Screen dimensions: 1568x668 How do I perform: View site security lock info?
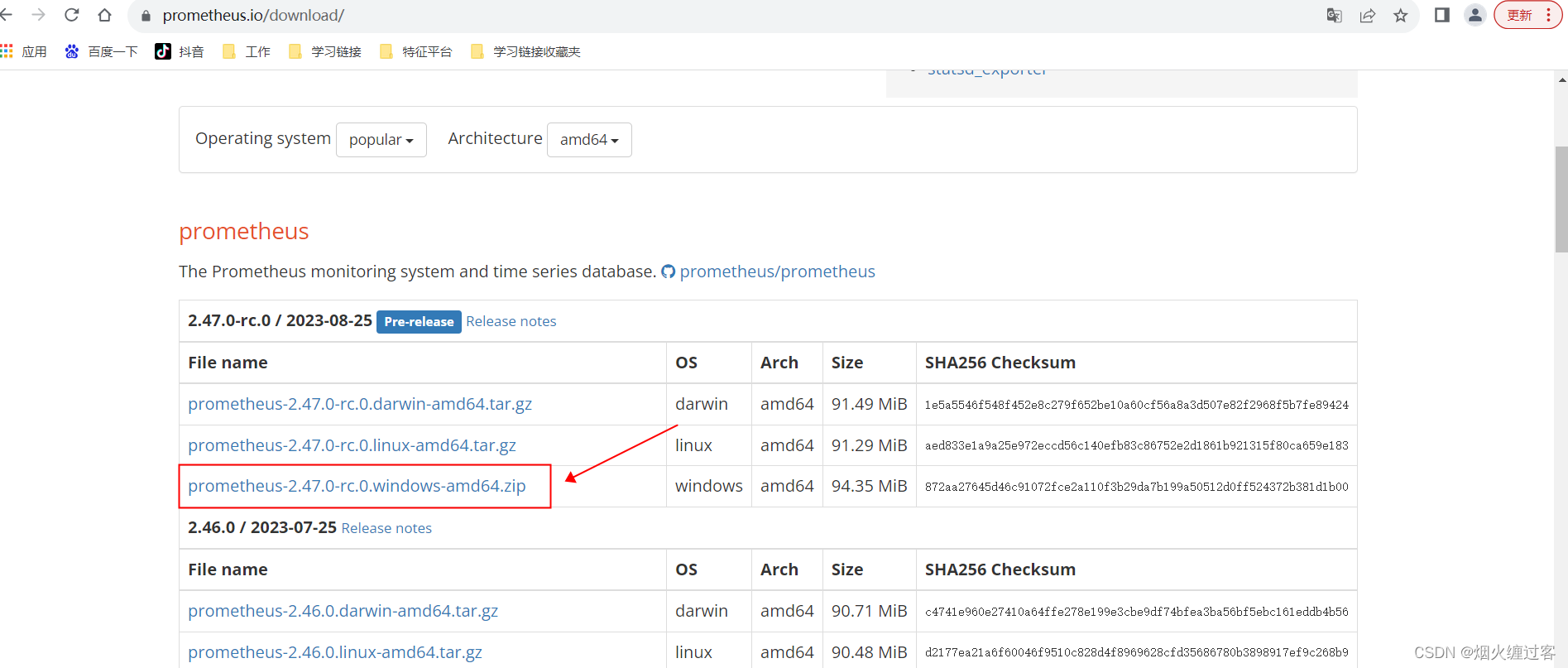pos(146,16)
